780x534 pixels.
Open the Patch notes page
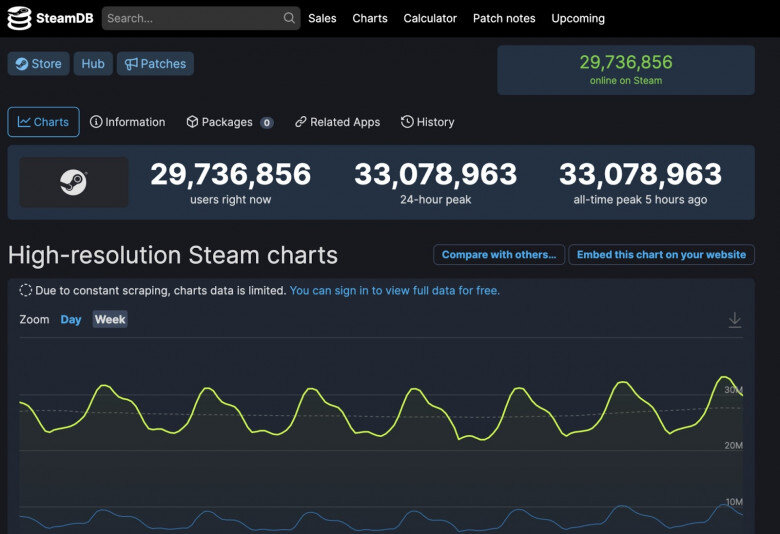(x=504, y=18)
